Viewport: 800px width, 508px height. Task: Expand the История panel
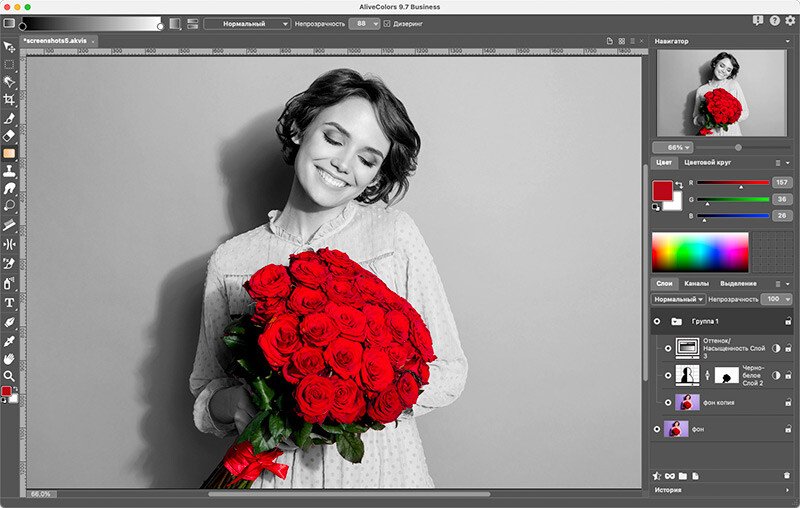[668, 491]
